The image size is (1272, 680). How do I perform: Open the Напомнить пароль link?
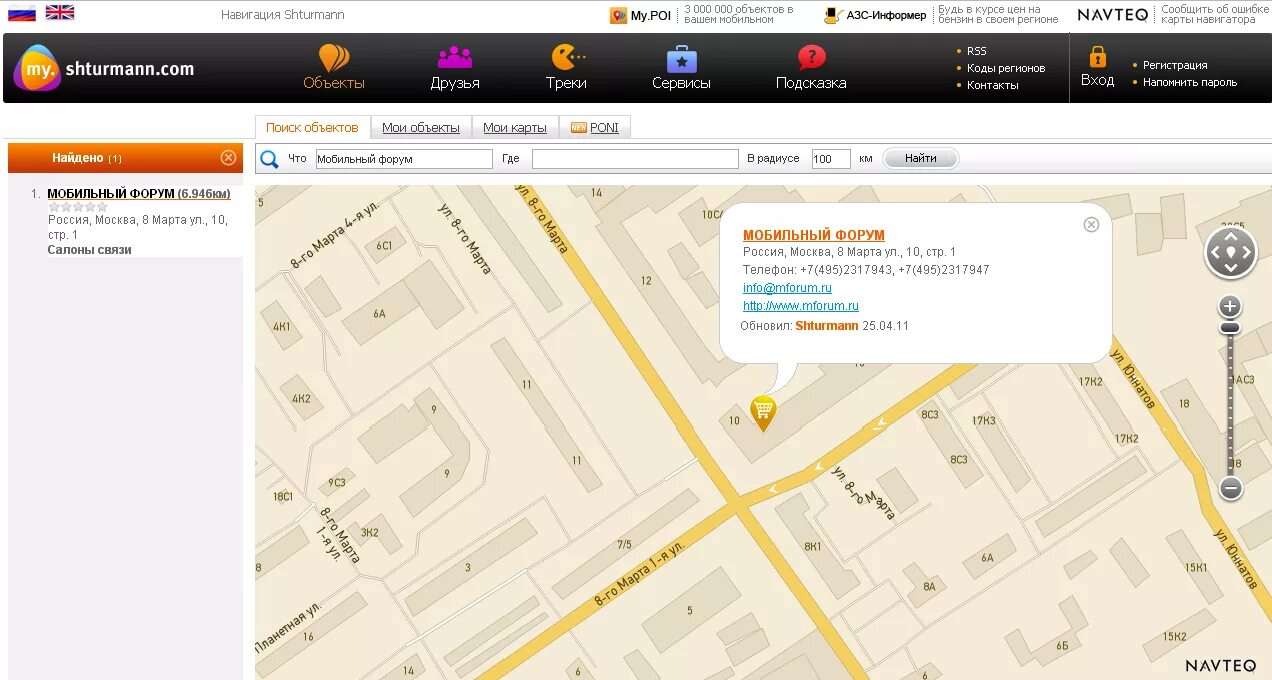click(x=1190, y=82)
